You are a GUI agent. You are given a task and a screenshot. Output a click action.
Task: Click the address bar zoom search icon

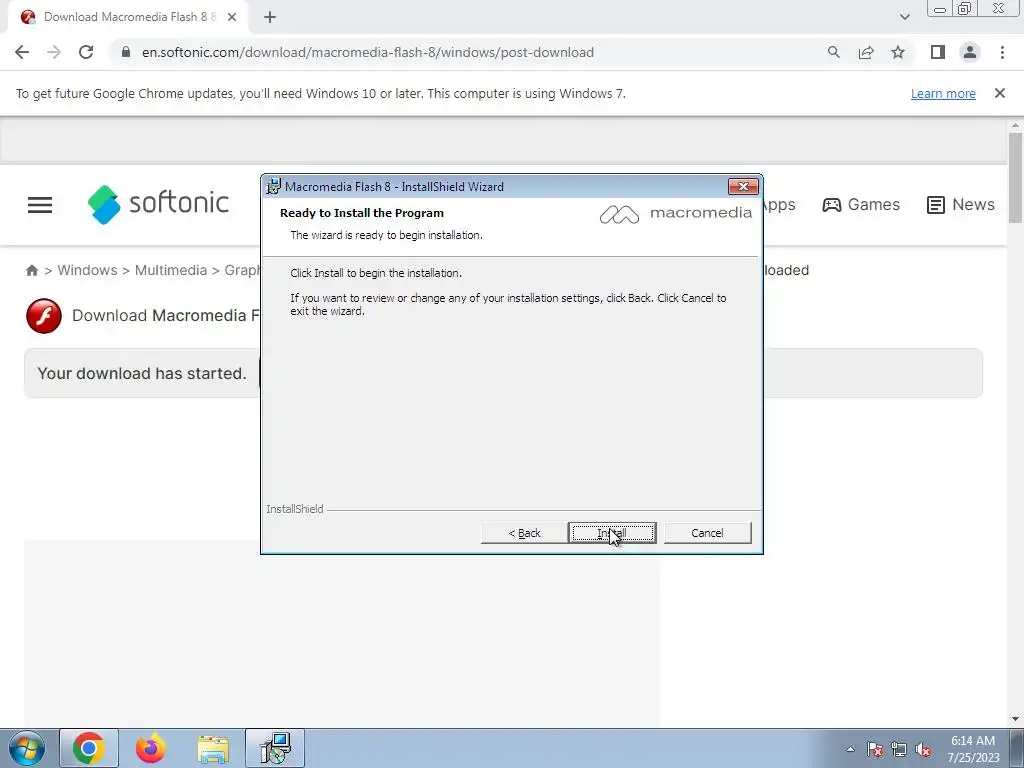pos(833,52)
